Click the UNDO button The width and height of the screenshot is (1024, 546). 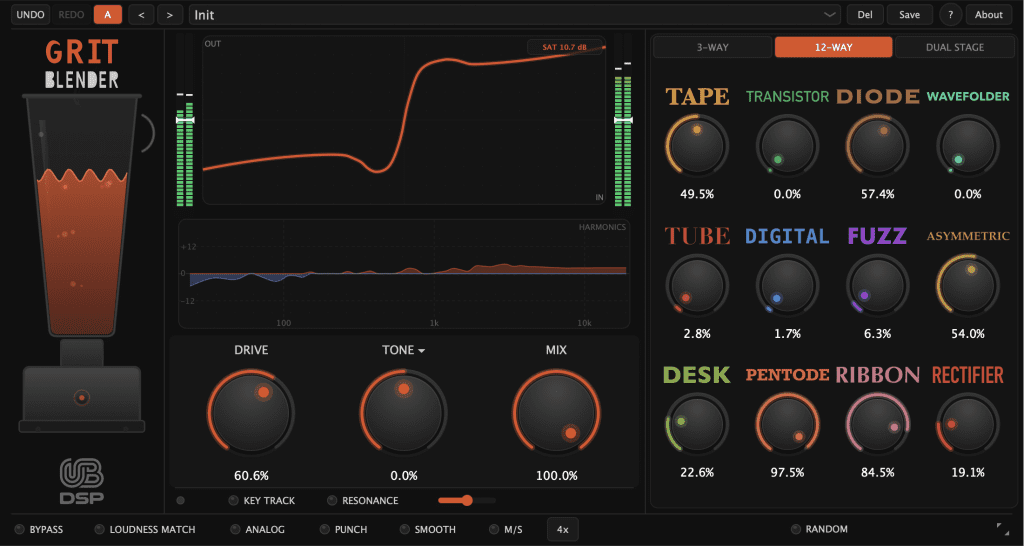coord(31,14)
